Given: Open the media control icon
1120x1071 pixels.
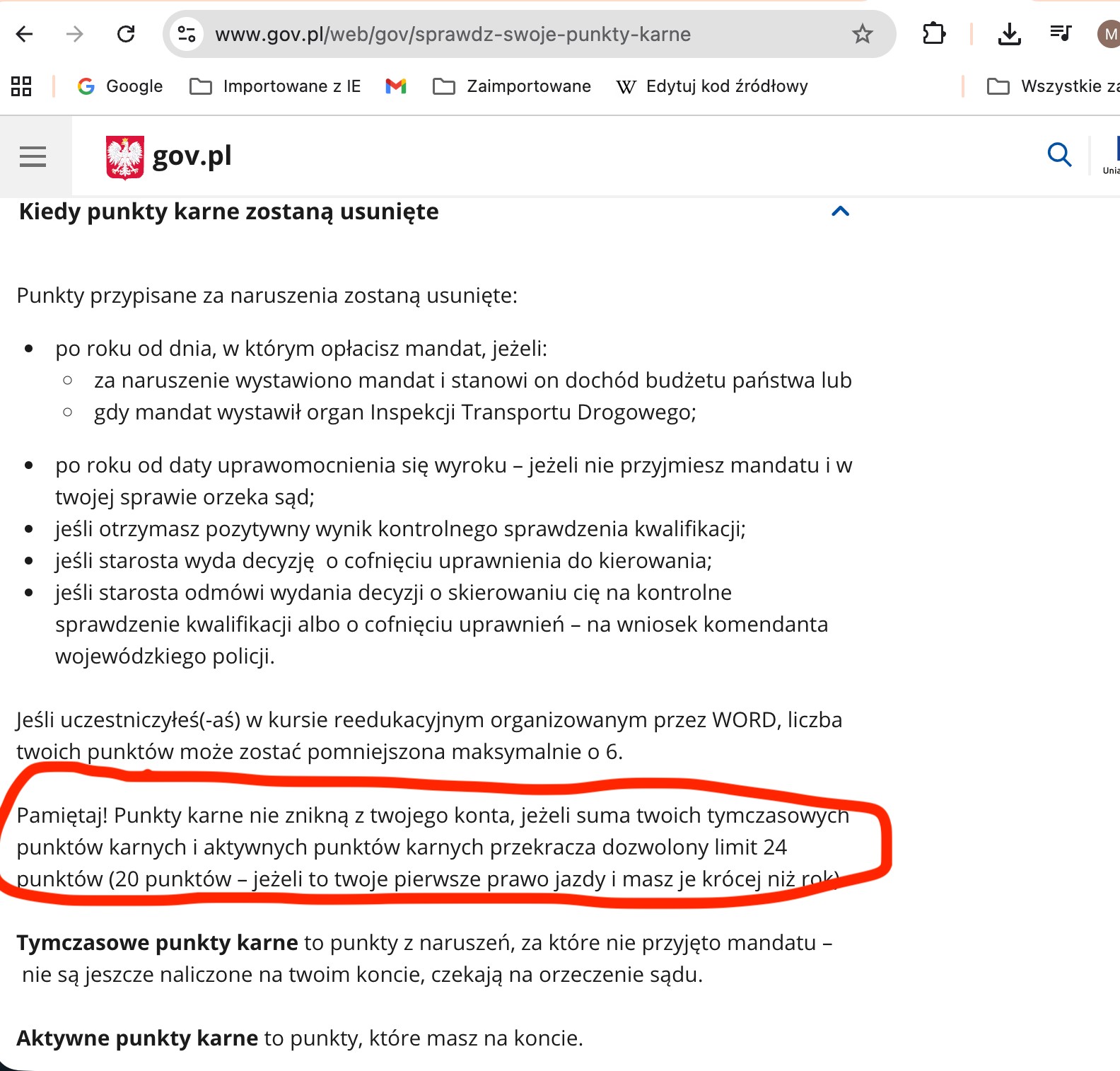Looking at the screenshot, I should tap(1061, 33).
